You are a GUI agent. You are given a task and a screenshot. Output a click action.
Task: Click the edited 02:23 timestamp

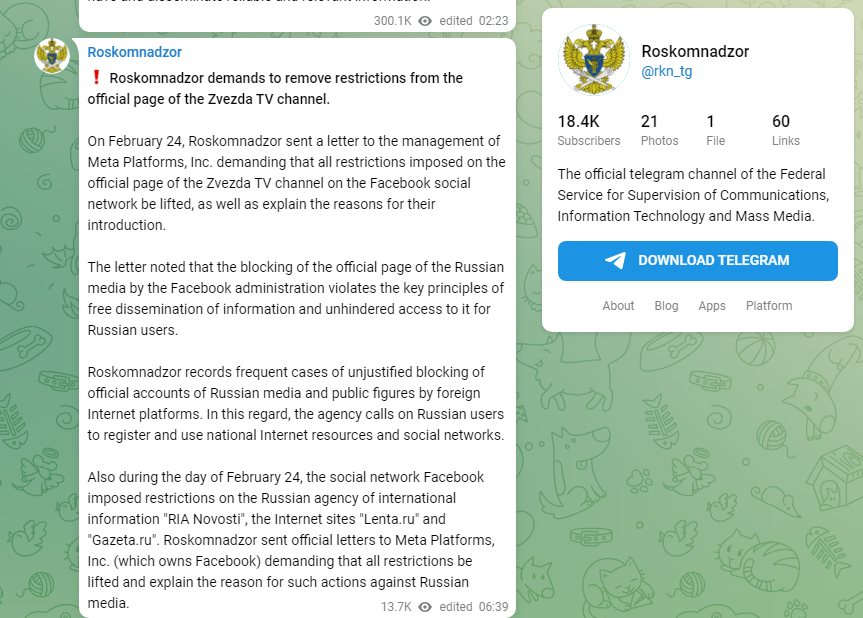473,21
